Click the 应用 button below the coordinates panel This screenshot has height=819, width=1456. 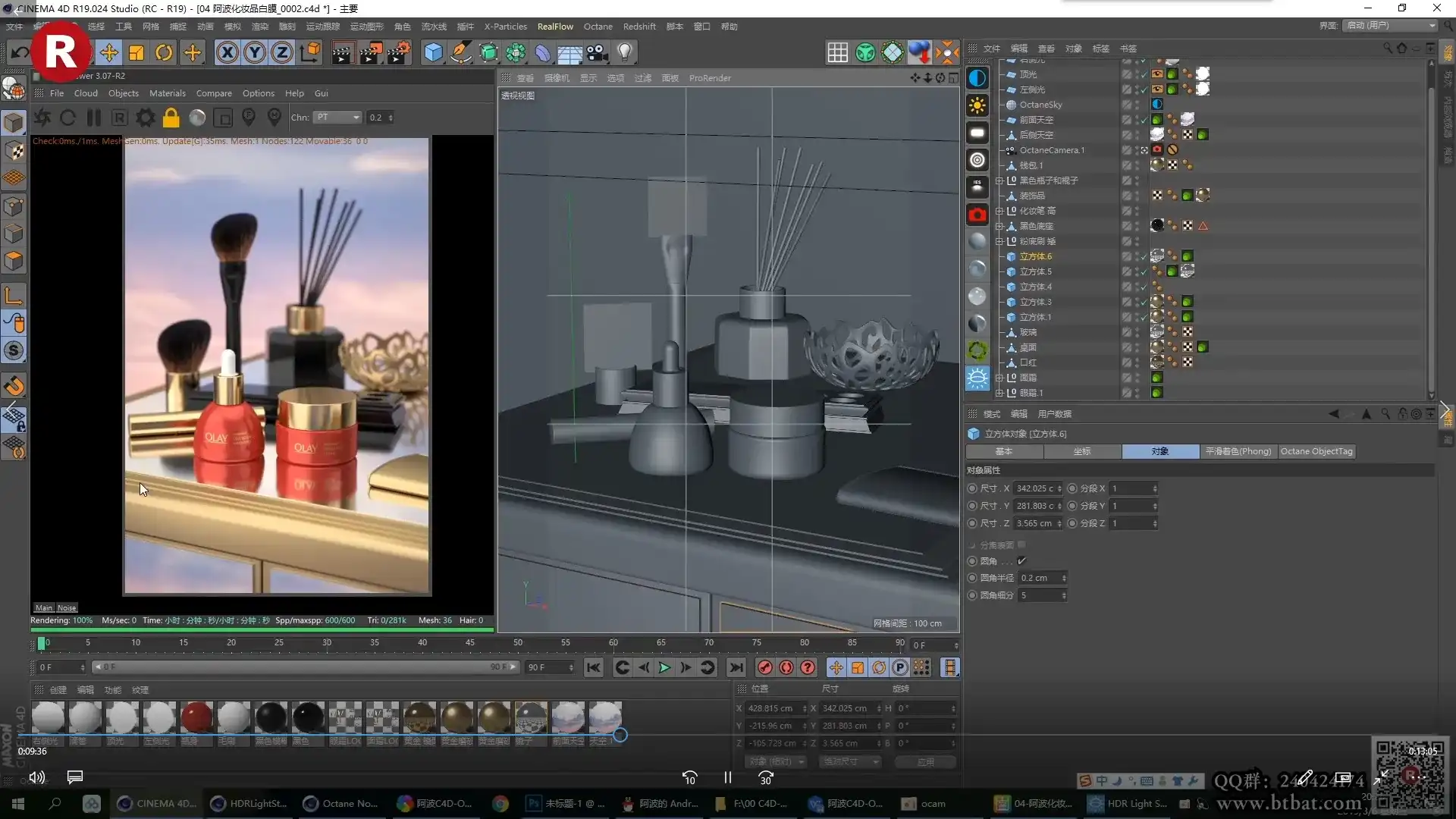924,761
